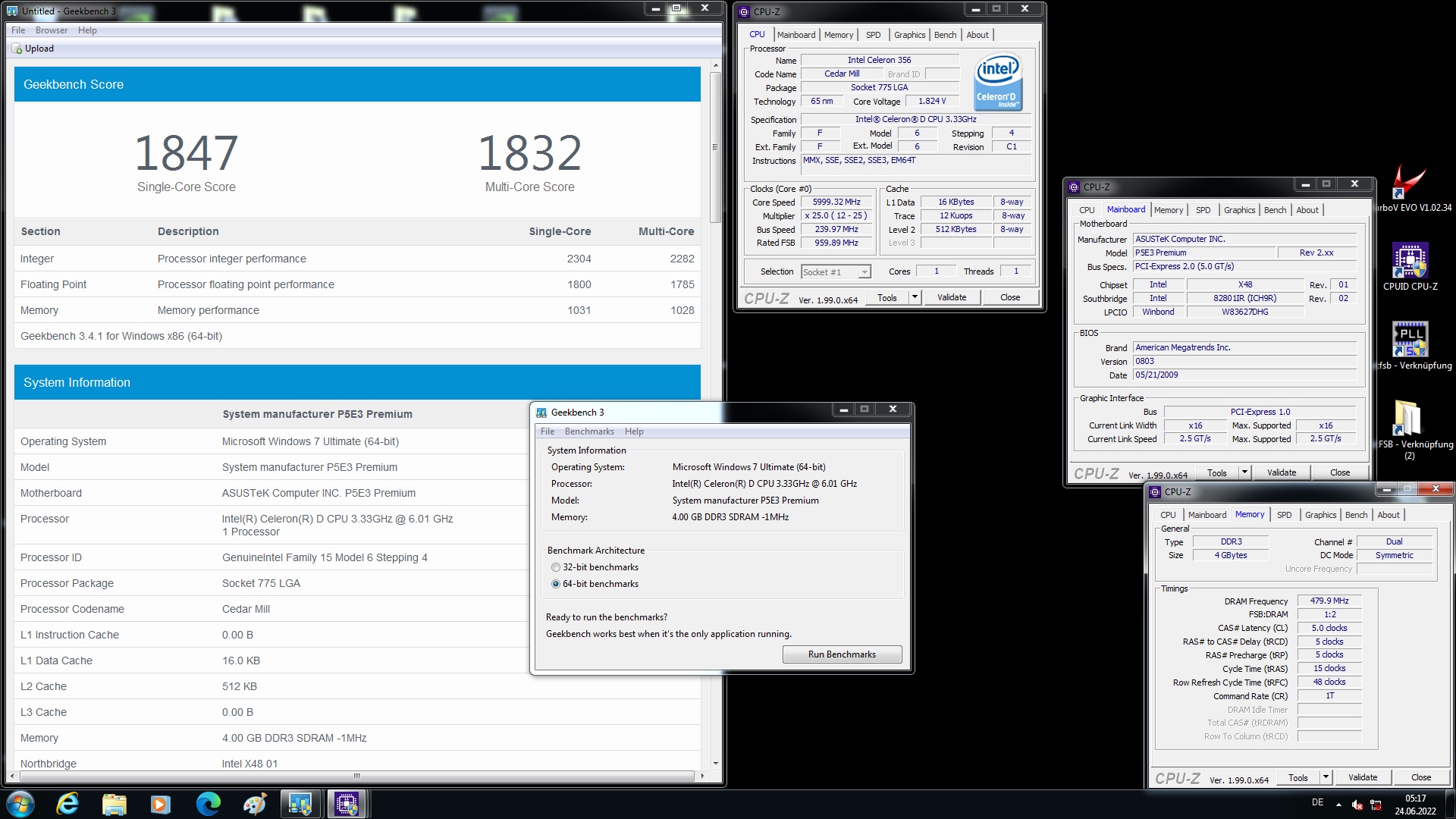Select Mainboard tab in CPU-Z processor window
The height and width of the screenshot is (819, 1456).
click(795, 35)
